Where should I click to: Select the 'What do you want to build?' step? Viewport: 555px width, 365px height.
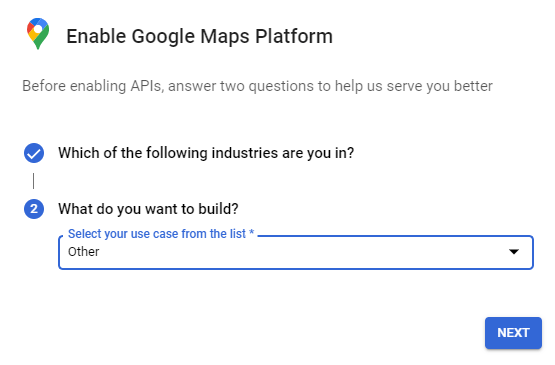(x=148, y=209)
